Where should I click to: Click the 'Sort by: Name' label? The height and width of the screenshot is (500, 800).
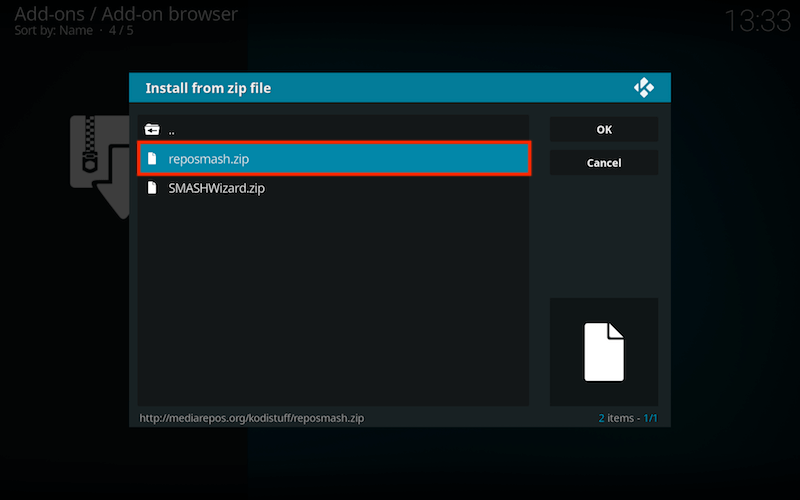click(54, 31)
